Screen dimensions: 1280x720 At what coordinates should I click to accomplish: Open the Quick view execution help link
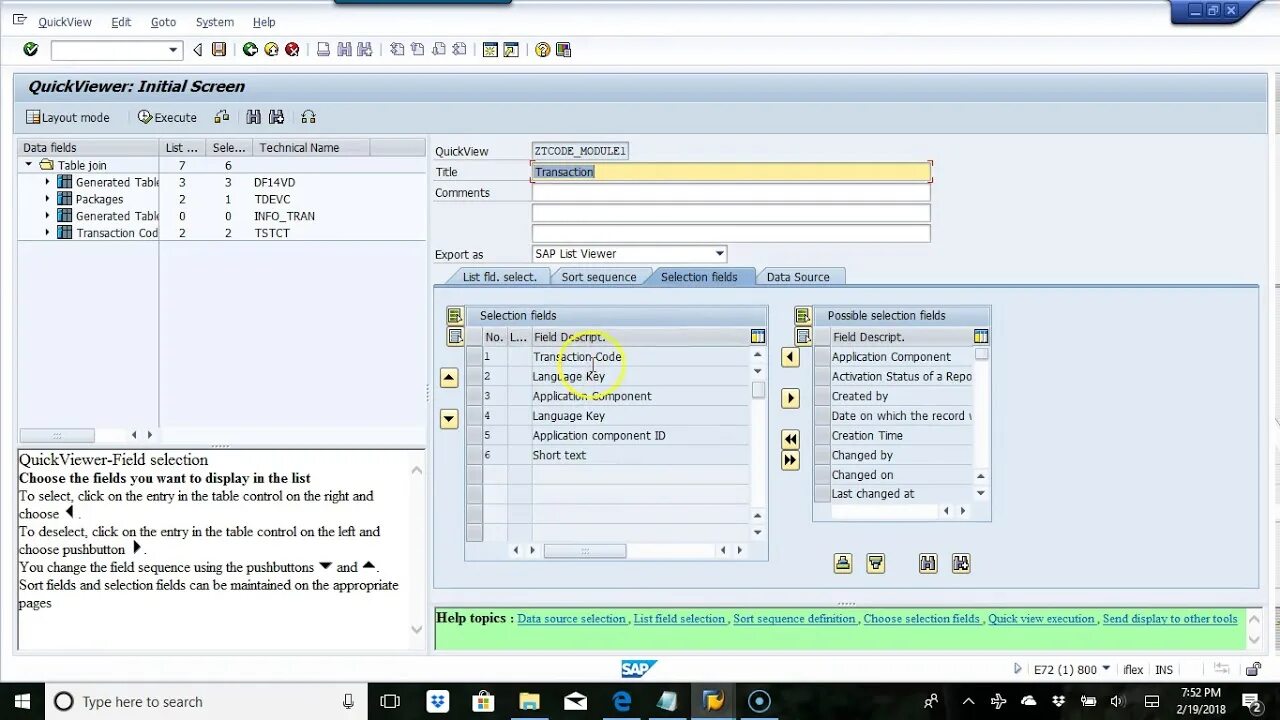(1041, 619)
